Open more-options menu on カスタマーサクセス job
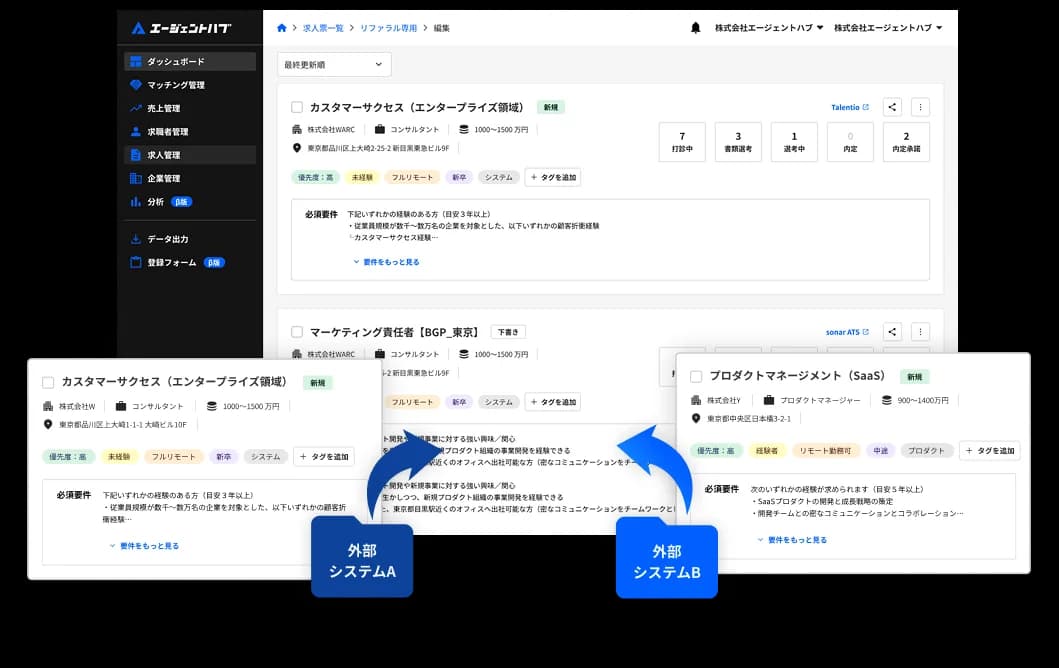This screenshot has height=668, width=1059. [x=920, y=107]
